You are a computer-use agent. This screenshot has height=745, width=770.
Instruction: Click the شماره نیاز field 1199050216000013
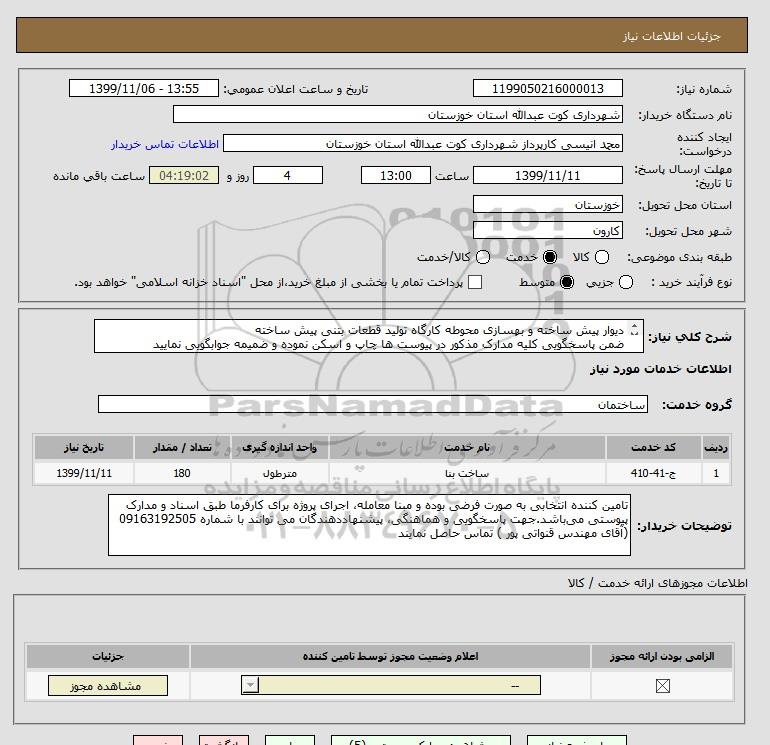(x=548, y=89)
